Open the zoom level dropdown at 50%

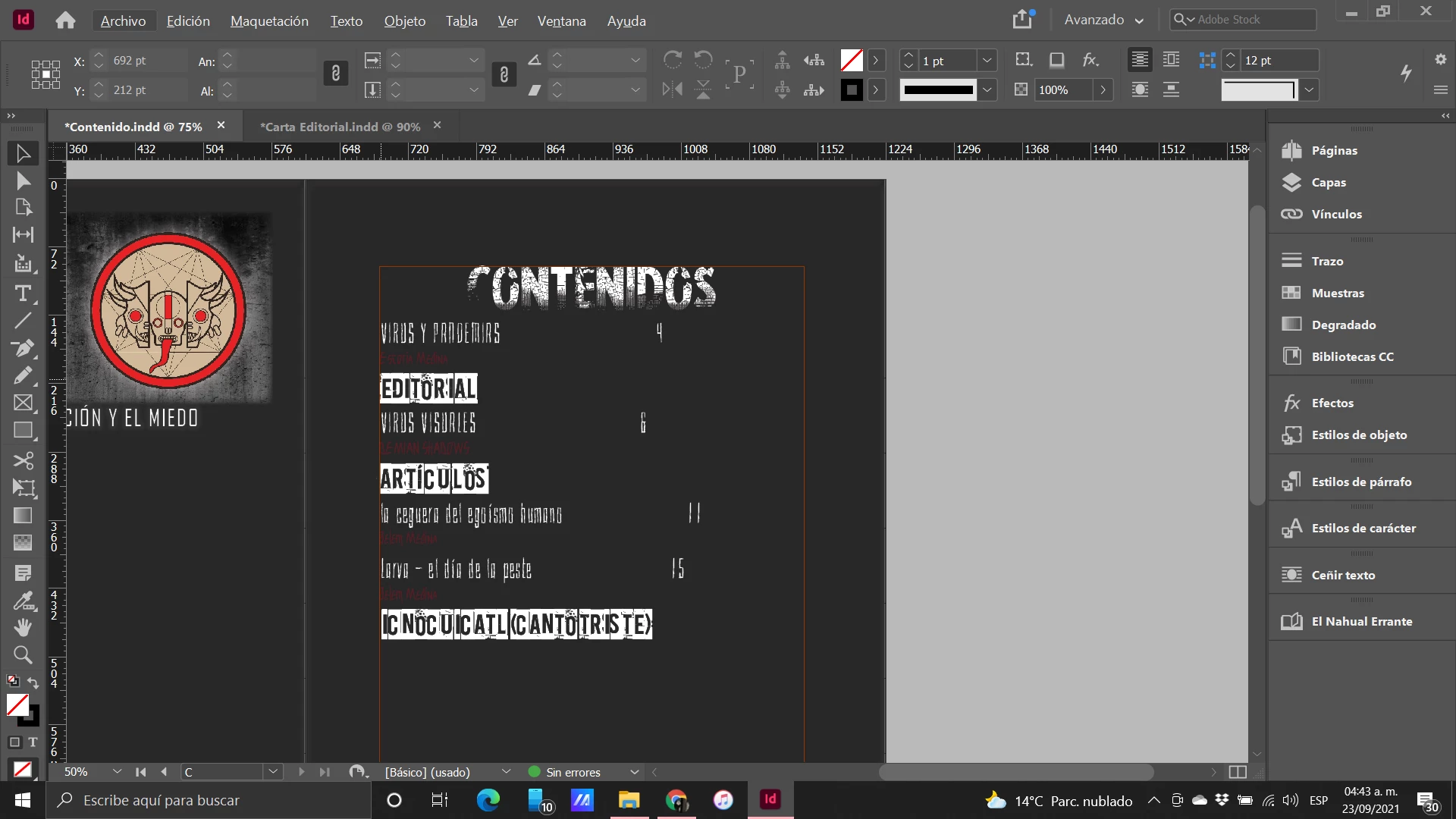click(117, 772)
